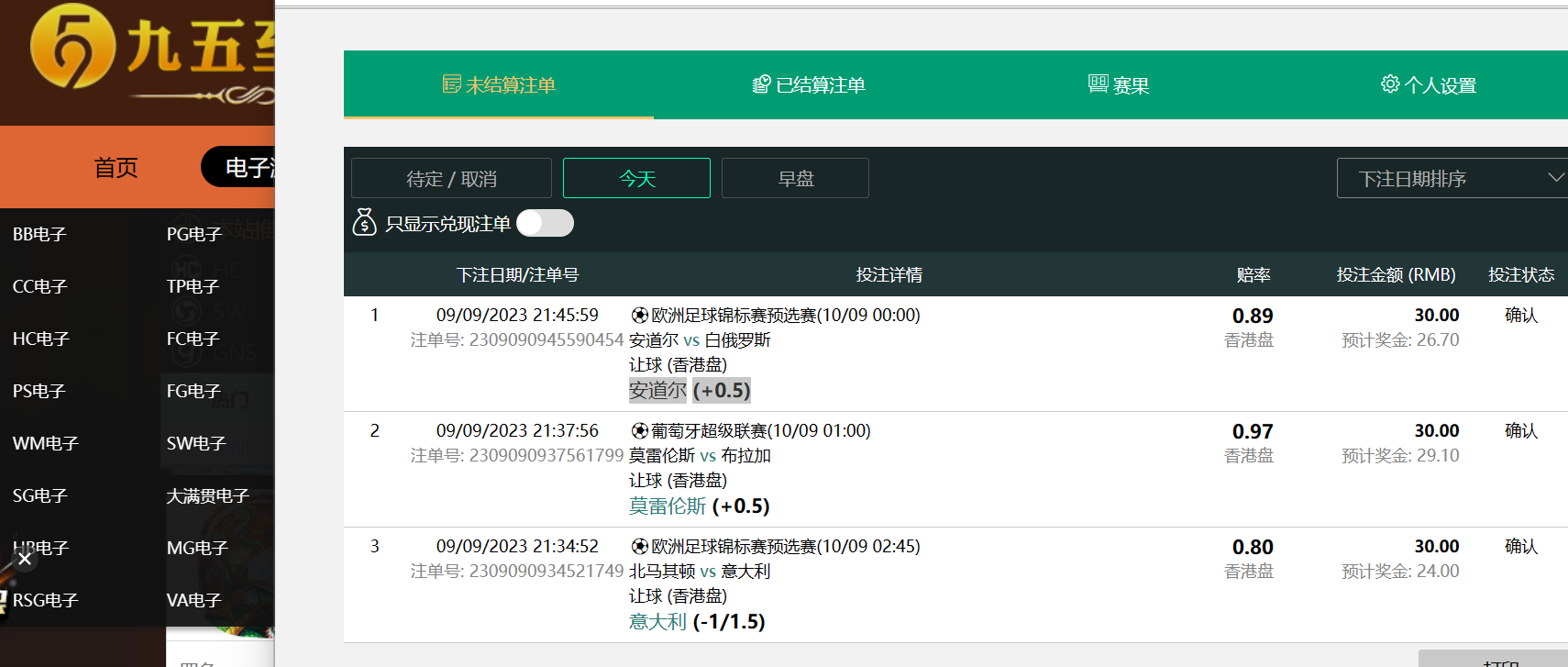Select the 今天 filter button
This screenshot has width=1568, height=667.
[636, 178]
